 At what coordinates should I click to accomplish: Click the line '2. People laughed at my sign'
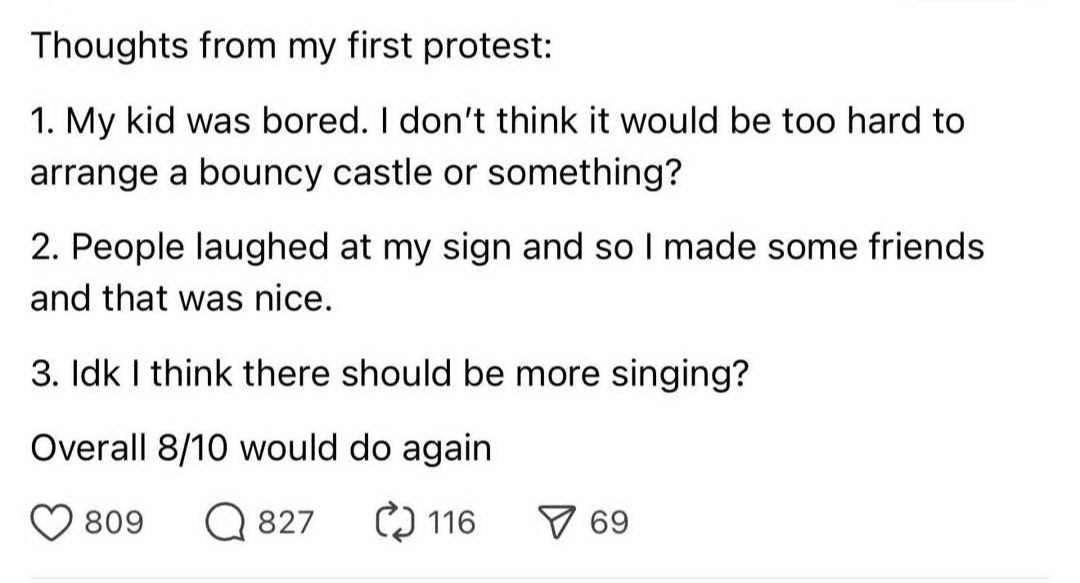pos(507,247)
